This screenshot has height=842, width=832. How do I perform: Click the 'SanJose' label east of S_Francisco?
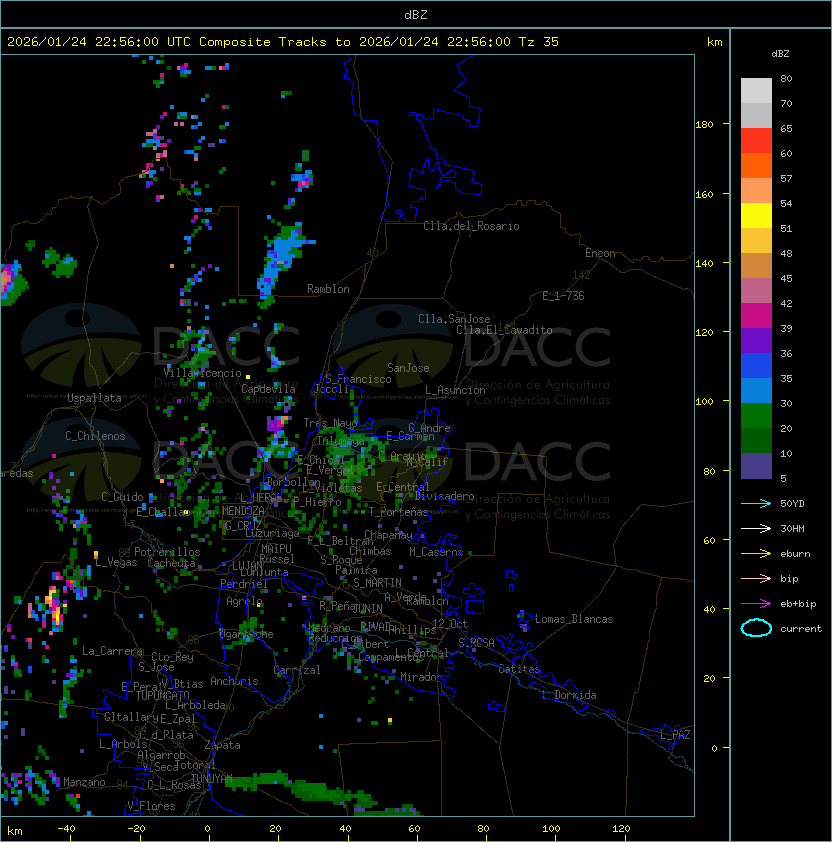(408, 368)
